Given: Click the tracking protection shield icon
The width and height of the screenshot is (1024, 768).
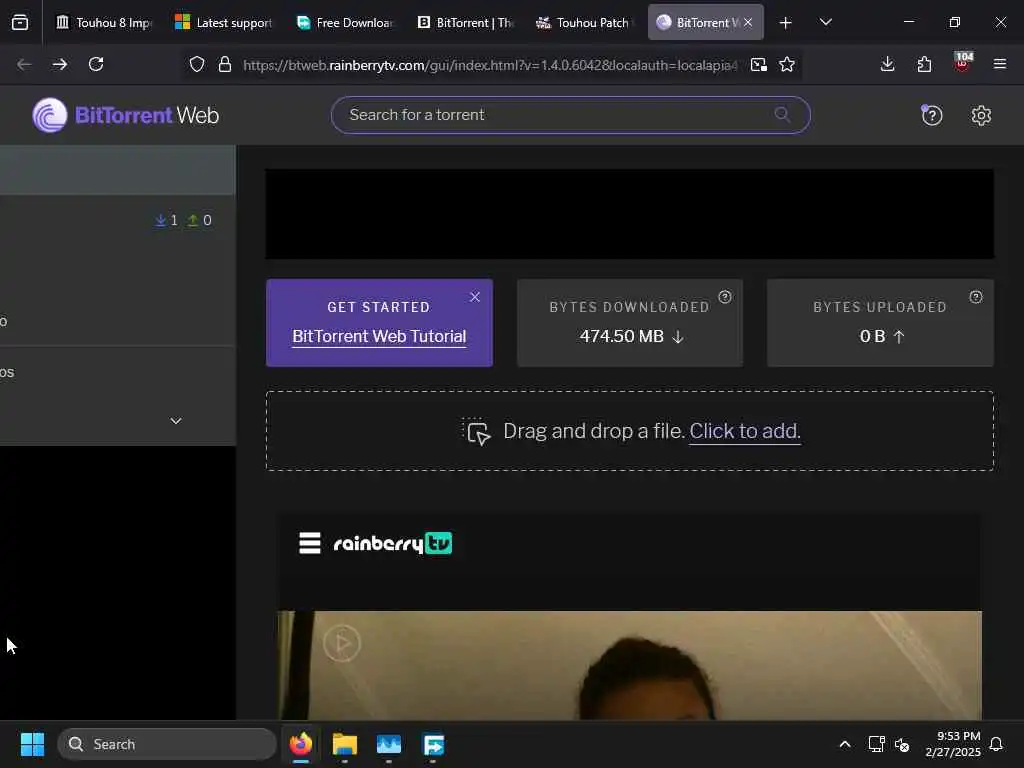Looking at the screenshot, I should tap(197, 64).
